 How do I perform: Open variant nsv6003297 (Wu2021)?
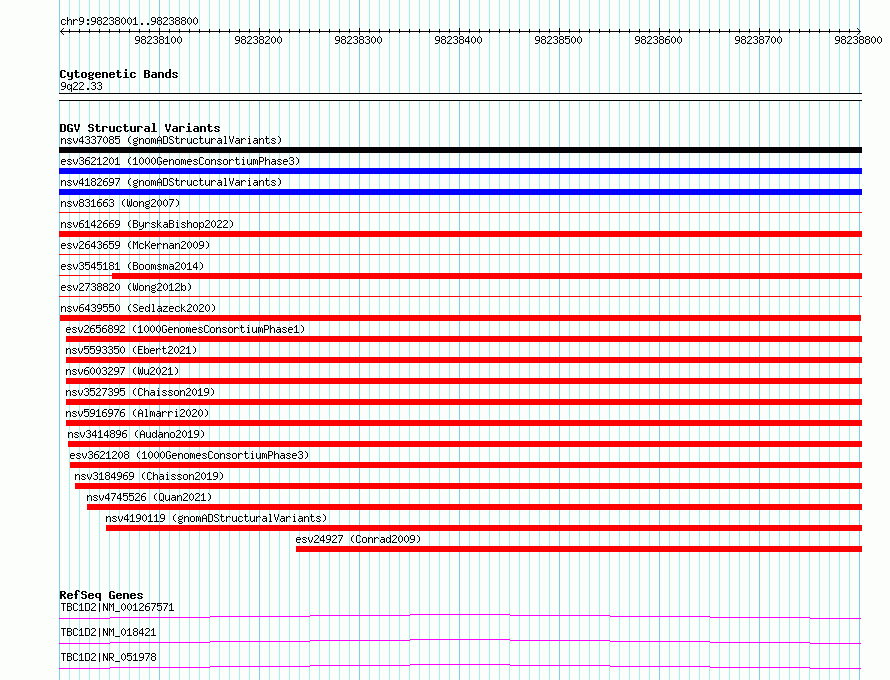point(122,371)
